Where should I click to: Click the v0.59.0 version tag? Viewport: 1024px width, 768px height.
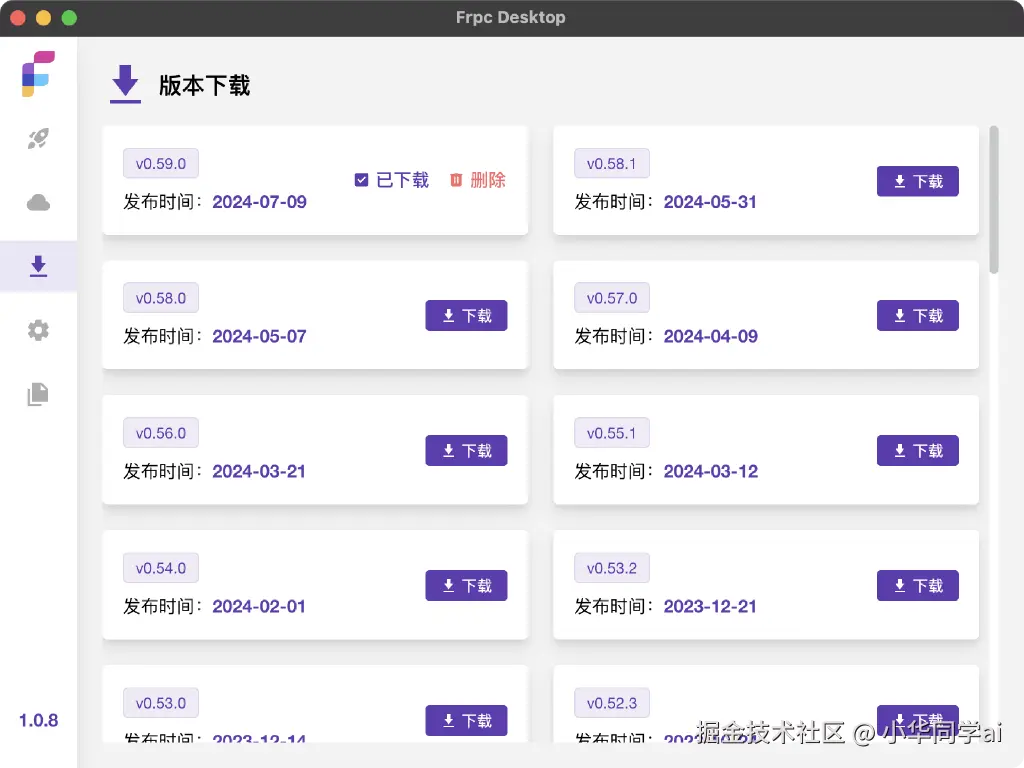(161, 163)
